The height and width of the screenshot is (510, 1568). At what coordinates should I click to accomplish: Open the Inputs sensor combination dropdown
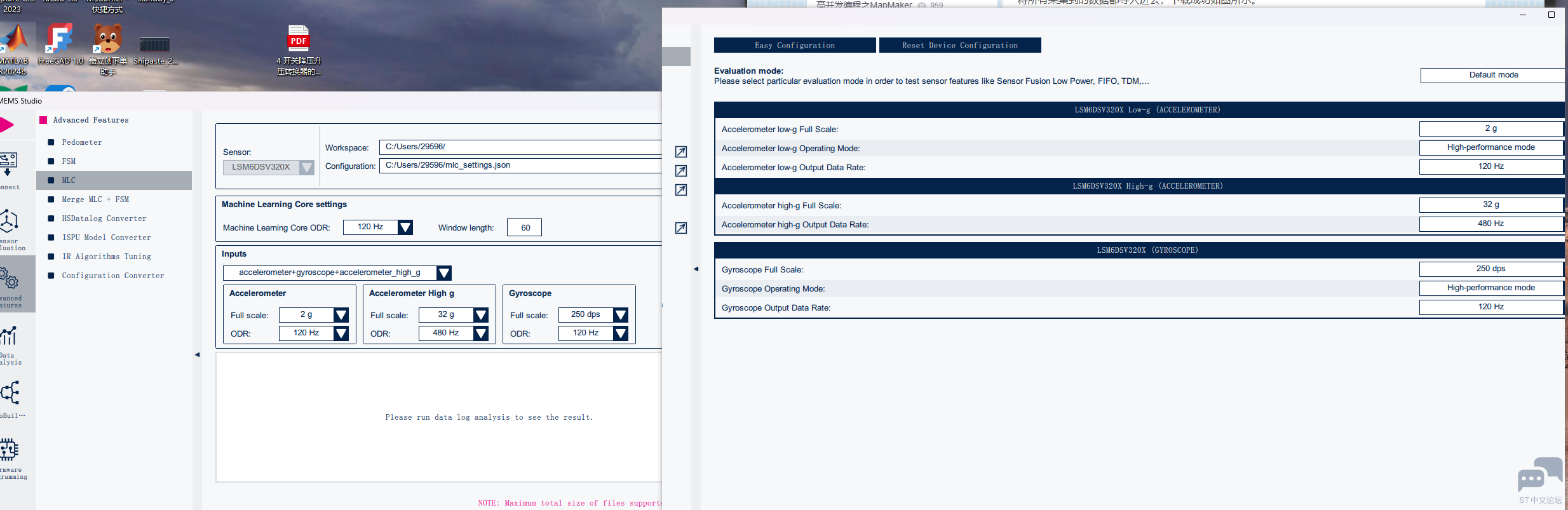tap(444, 273)
